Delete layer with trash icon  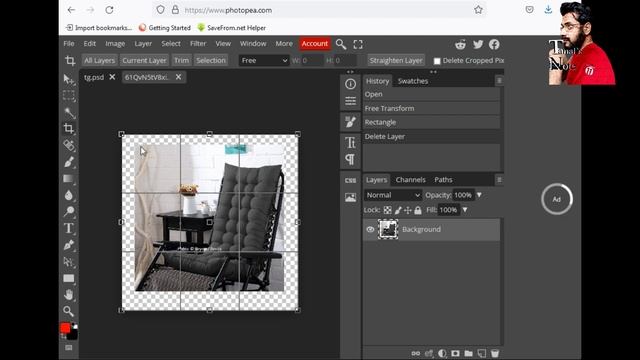pos(495,353)
